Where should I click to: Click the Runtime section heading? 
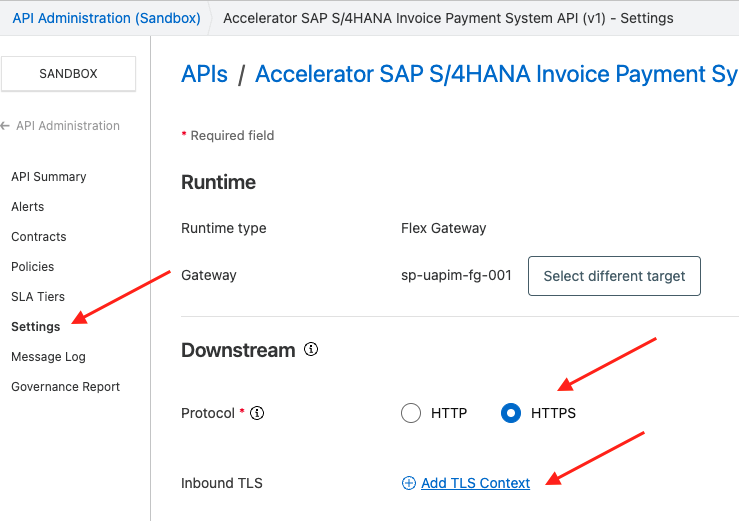tap(218, 182)
